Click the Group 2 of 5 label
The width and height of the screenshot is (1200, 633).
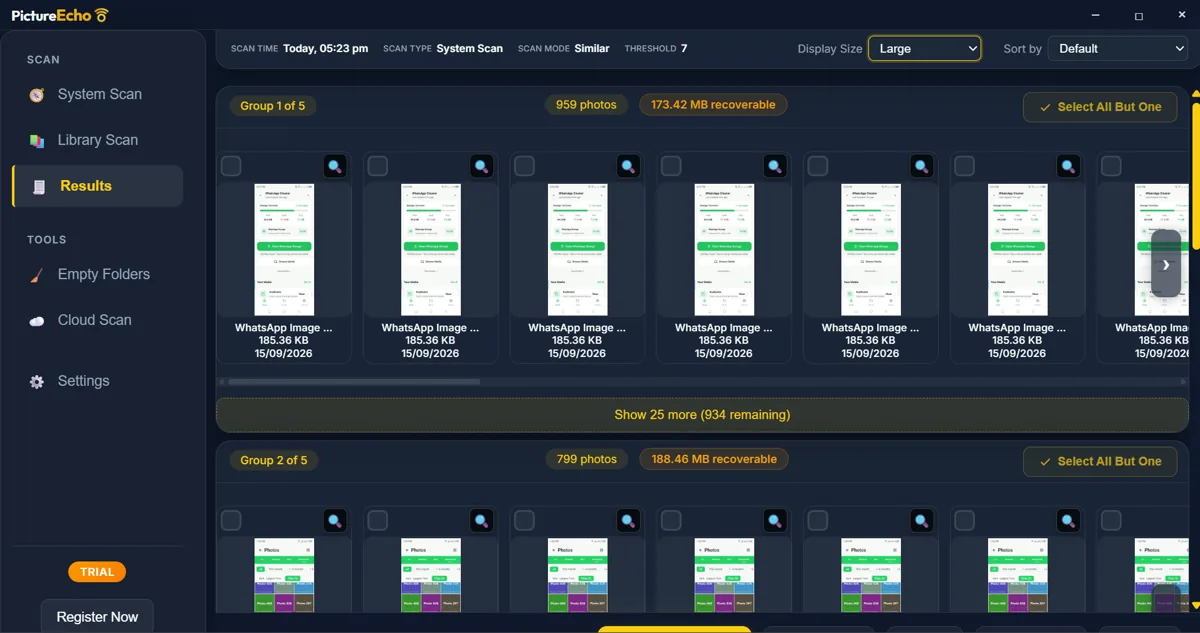(x=273, y=460)
